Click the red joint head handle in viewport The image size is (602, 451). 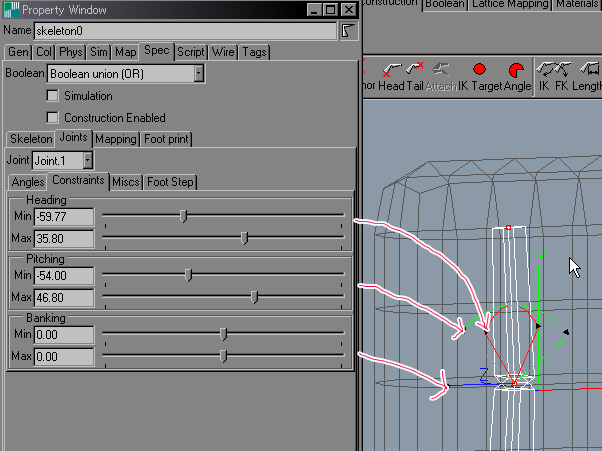coord(508,228)
